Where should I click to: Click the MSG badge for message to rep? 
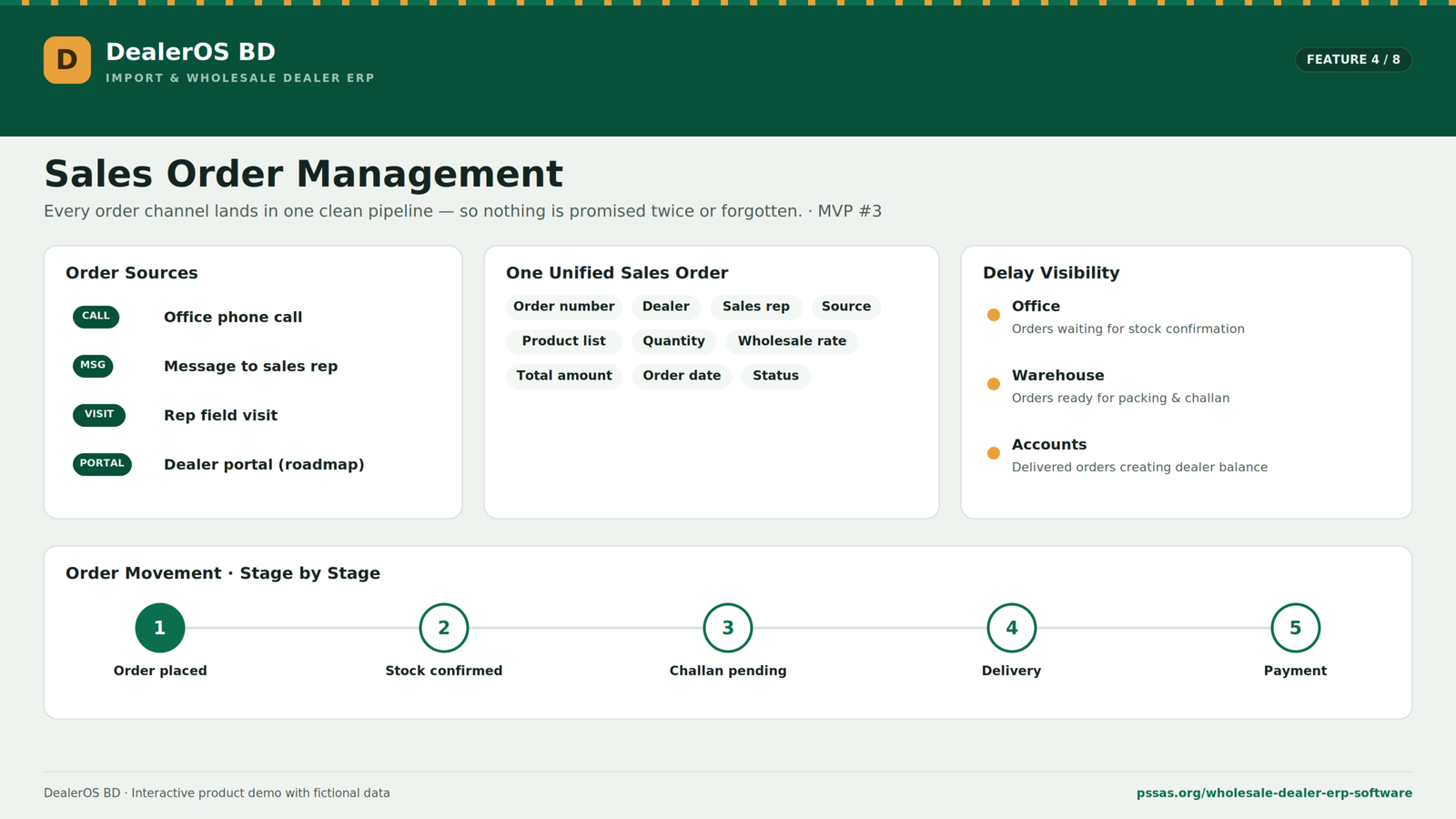[x=93, y=366]
